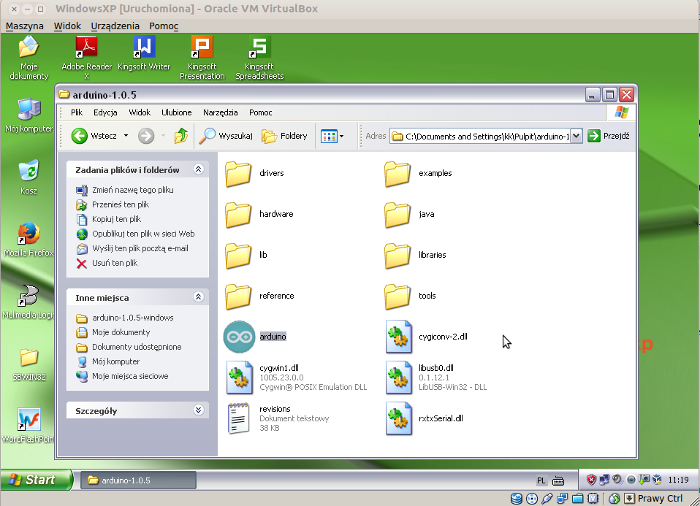Click Zmień nazwę tego pliku

pyautogui.click(x=133, y=190)
